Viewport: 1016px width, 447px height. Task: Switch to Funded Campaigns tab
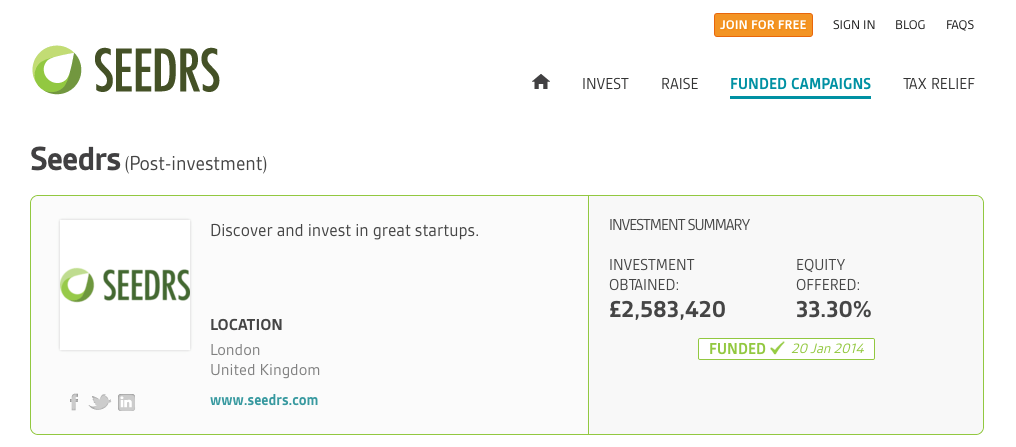point(800,85)
